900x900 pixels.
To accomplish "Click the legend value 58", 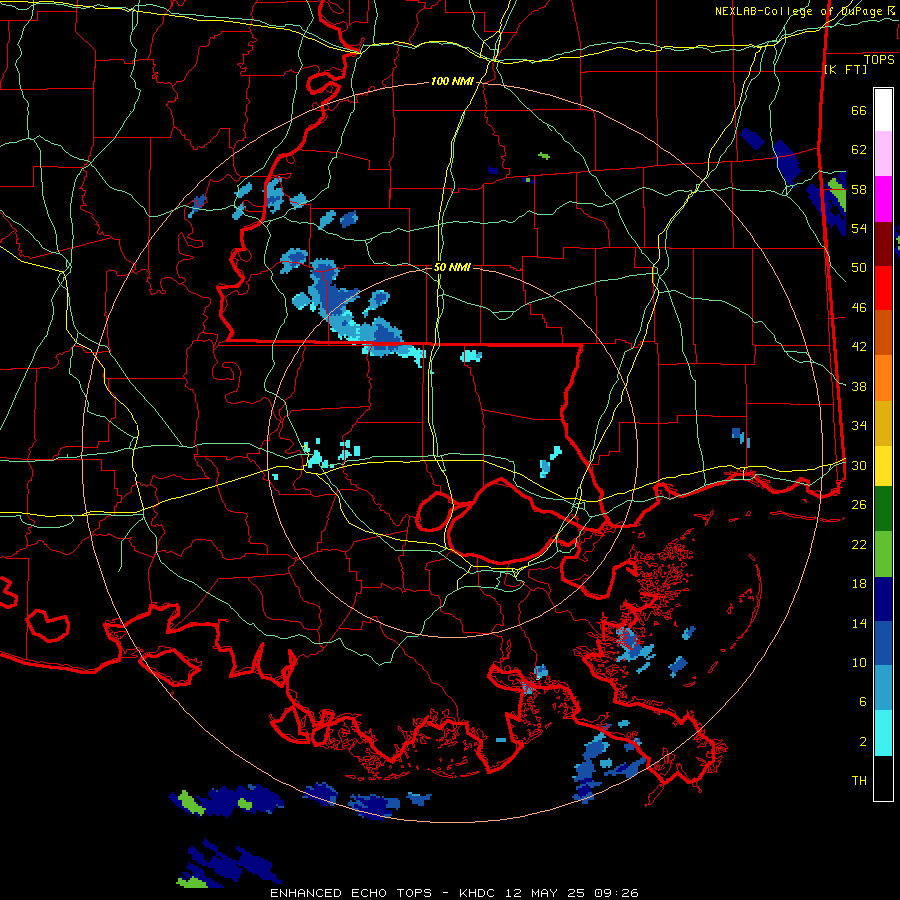I will click(x=859, y=189).
